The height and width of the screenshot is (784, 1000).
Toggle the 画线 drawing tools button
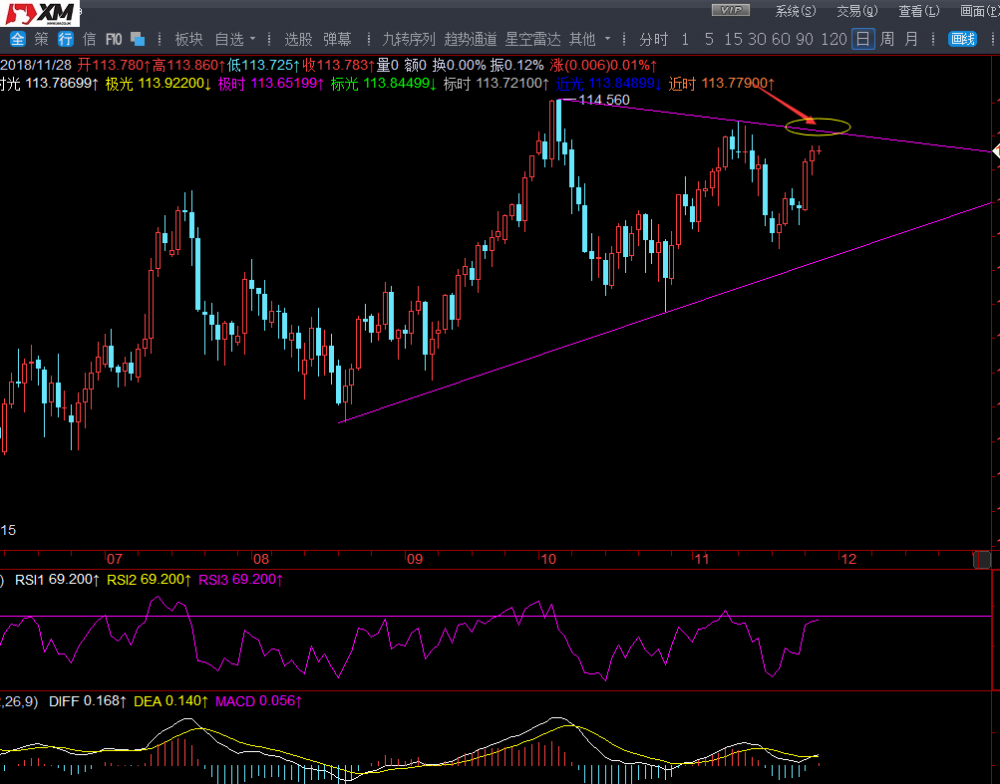click(x=963, y=40)
